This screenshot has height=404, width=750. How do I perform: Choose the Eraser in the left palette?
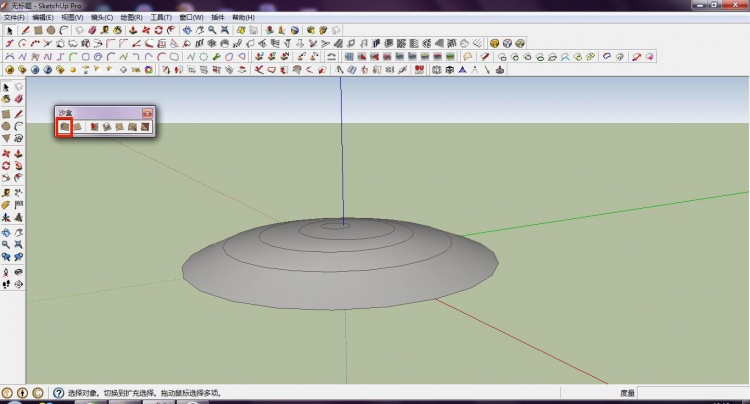[x=18, y=99]
